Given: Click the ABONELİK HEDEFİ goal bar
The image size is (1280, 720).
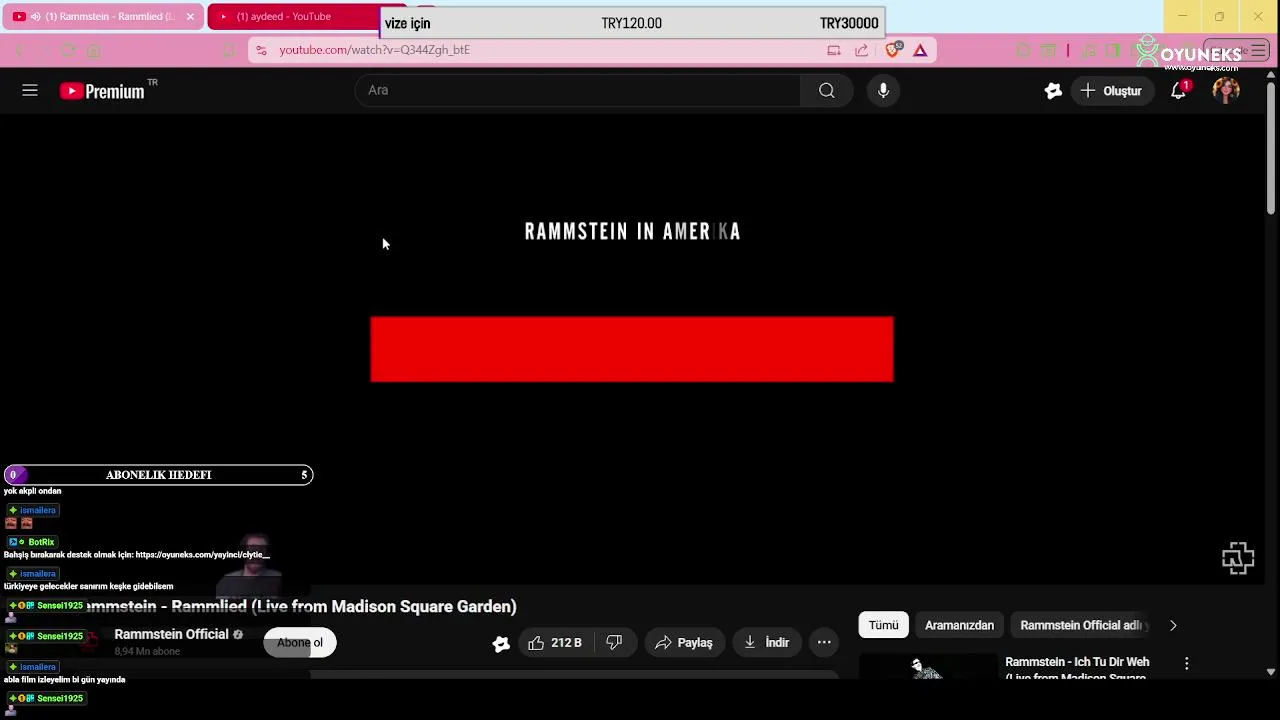Looking at the screenshot, I should 158,475.
